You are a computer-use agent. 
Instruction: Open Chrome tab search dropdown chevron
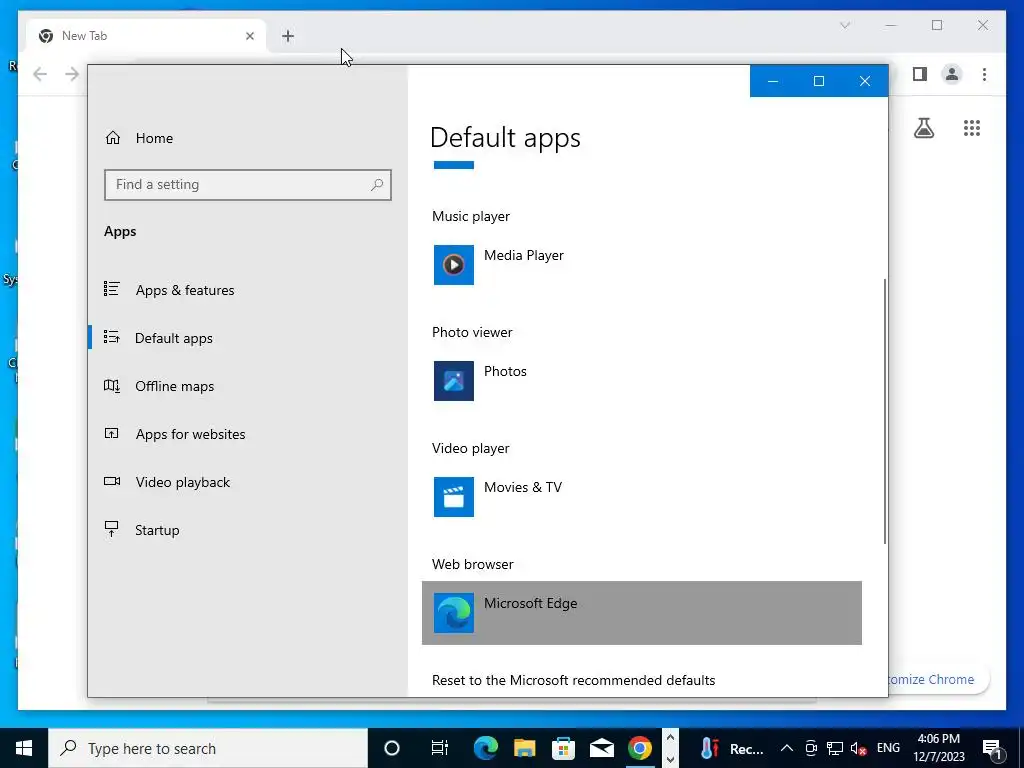(844, 25)
